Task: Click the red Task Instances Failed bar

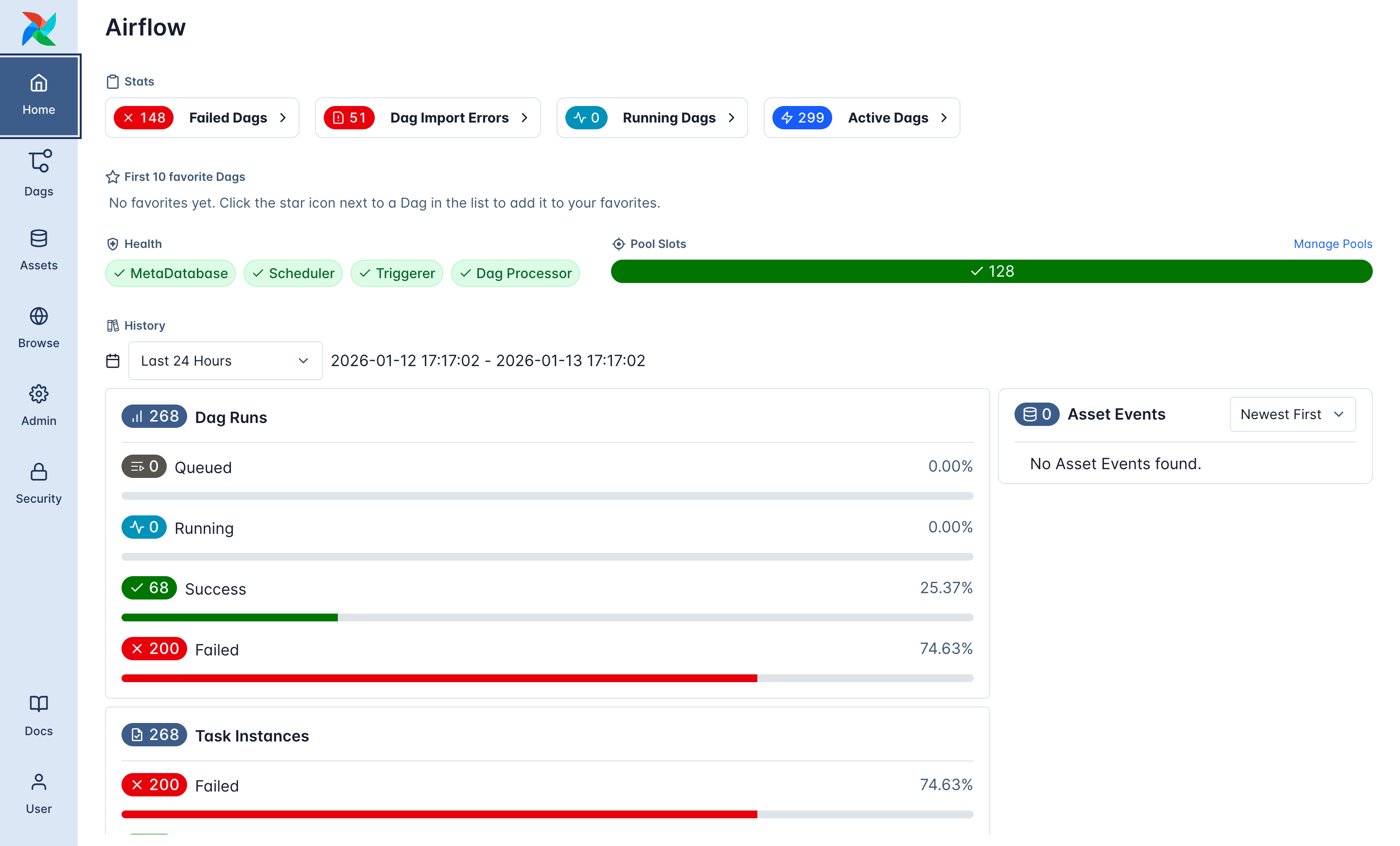Action: pyautogui.click(x=439, y=815)
